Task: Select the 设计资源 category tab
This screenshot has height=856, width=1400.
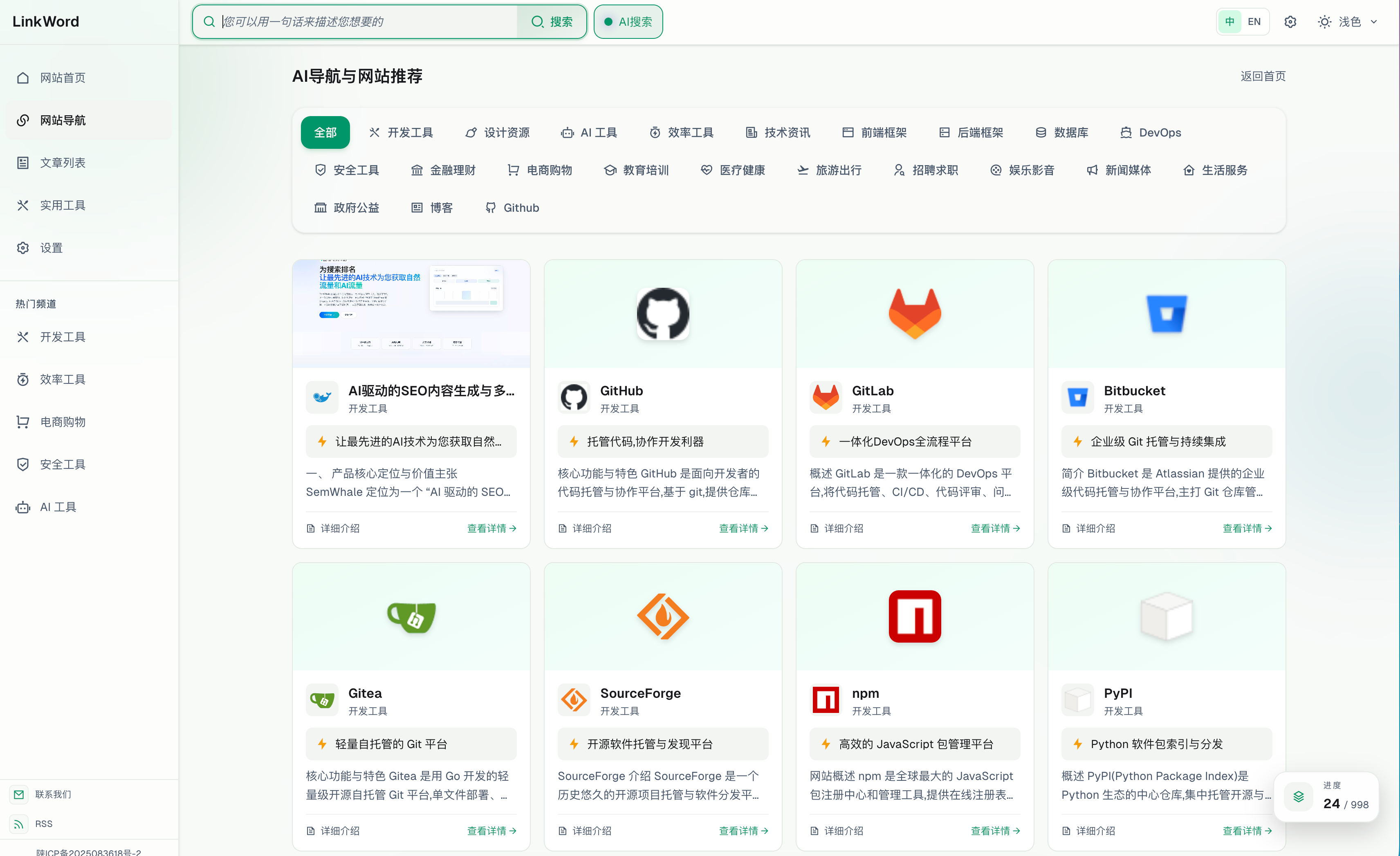Action: coord(497,132)
